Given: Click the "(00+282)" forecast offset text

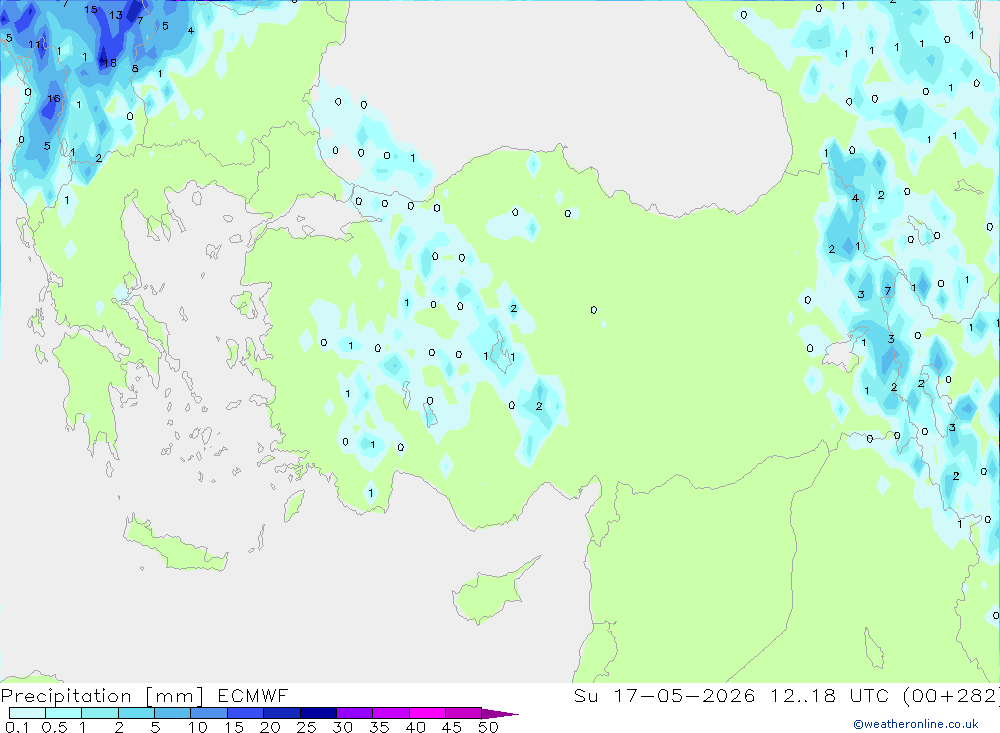Looking at the screenshot, I should [950, 695].
